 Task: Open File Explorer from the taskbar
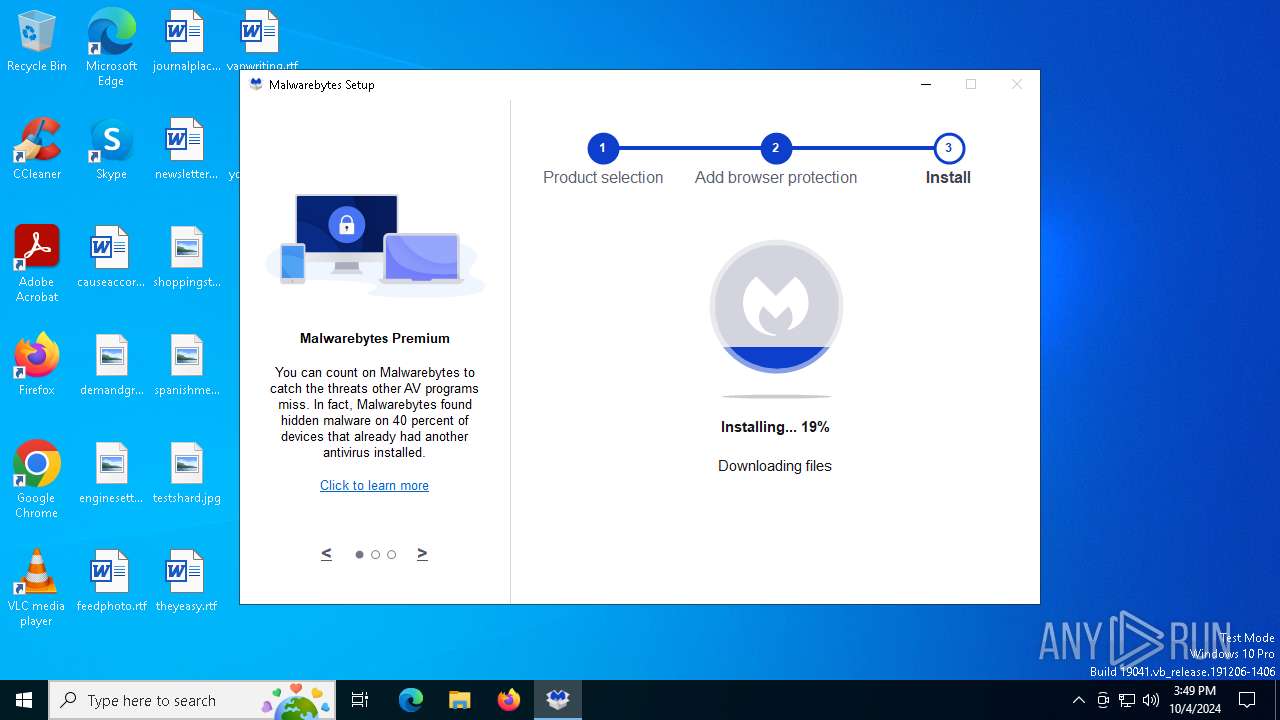pos(460,700)
